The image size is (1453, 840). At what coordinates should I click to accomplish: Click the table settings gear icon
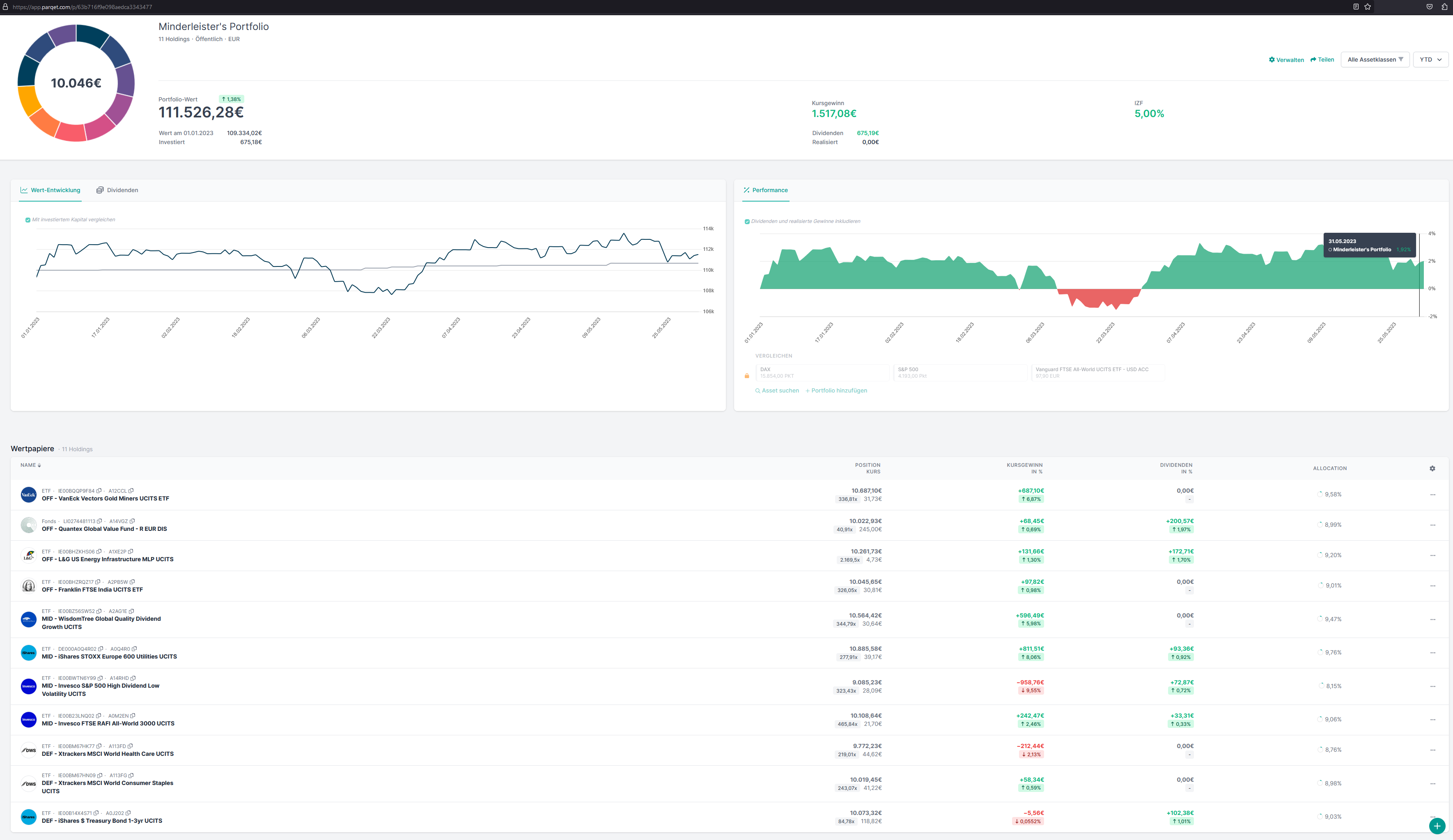click(1432, 469)
